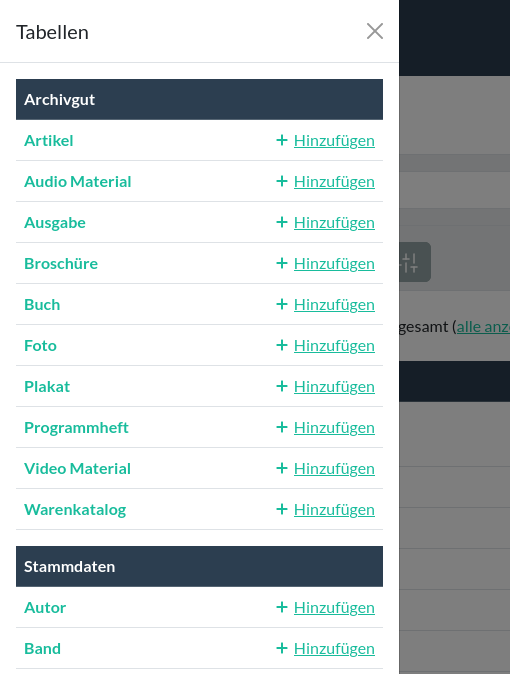Click the plus icon in Audio Material row
This screenshot has width=510, height=674.
pyautogui.click(x=282, y=181)
